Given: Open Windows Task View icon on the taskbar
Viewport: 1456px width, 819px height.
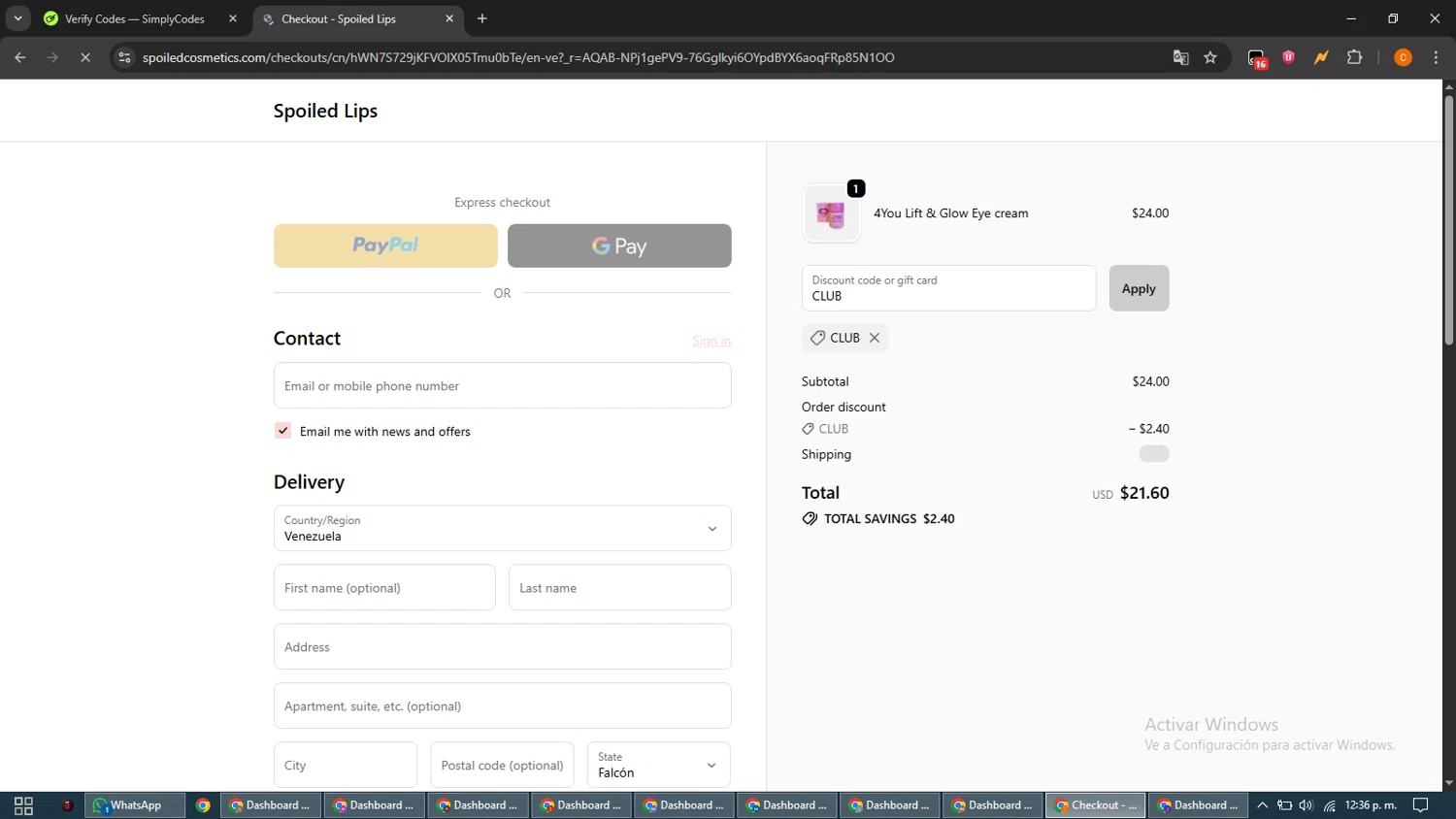Looking at the screenshot, I should pyautogui.click(x=23, y=805).
